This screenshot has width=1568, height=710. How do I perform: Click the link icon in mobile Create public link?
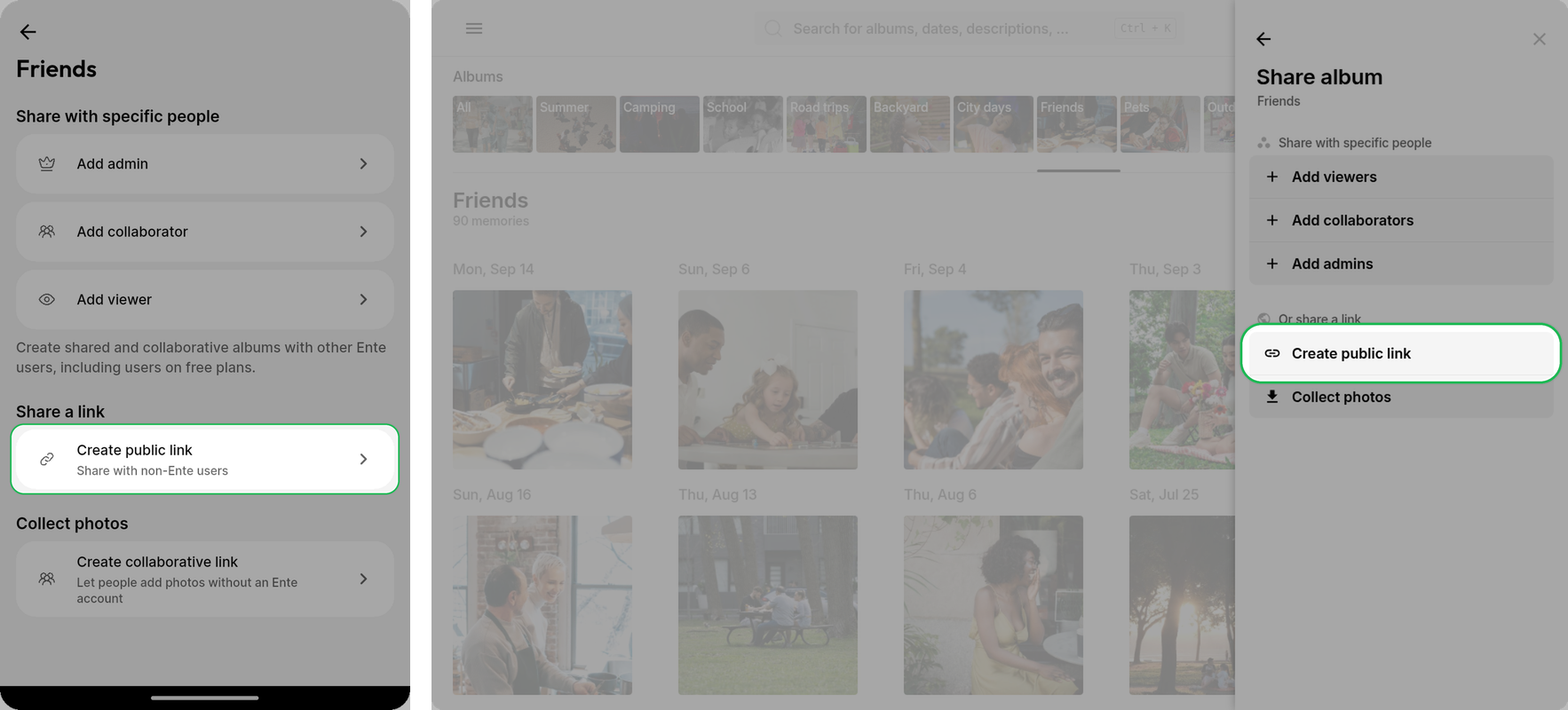click(x=47, y=460)
